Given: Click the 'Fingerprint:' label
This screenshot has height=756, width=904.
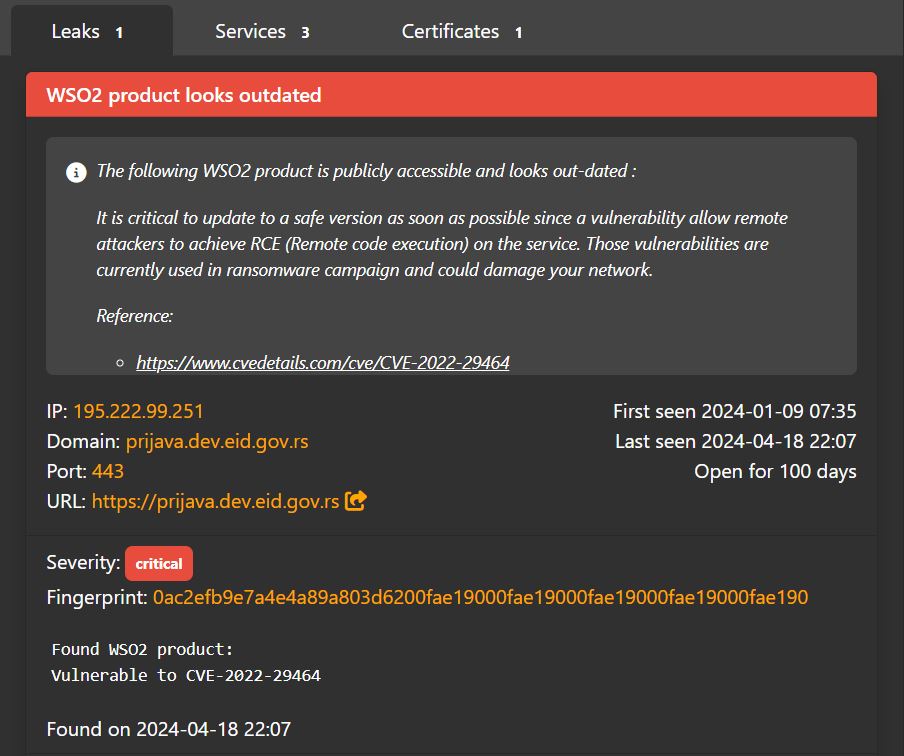Looking at the screenshot, I should click(x=97, y=597).
